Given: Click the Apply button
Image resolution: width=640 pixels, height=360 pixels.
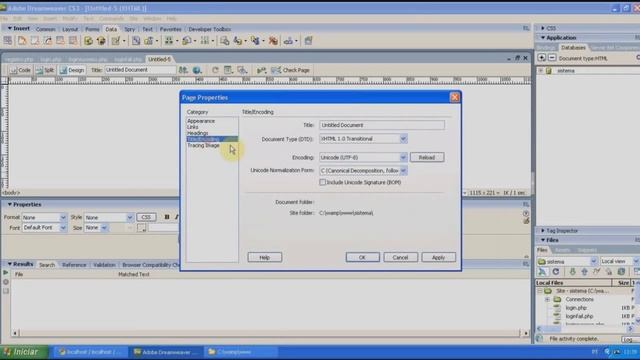Looking at the screenshot, I should point(438,257).
